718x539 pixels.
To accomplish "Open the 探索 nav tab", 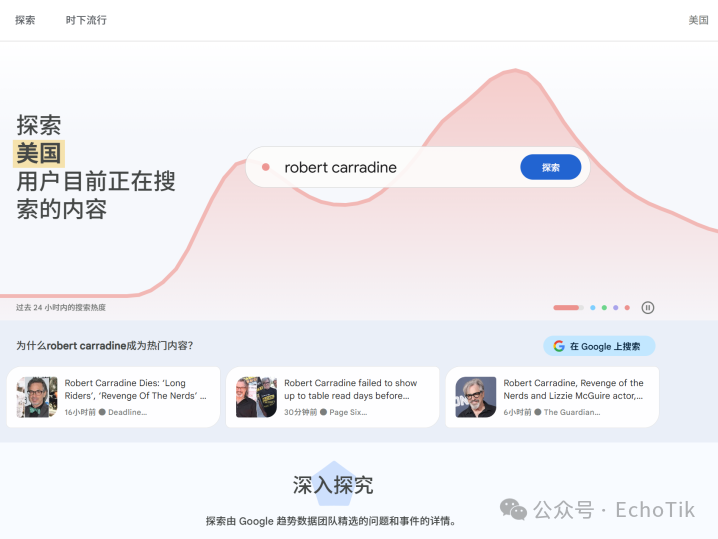I will click(25, 20).
